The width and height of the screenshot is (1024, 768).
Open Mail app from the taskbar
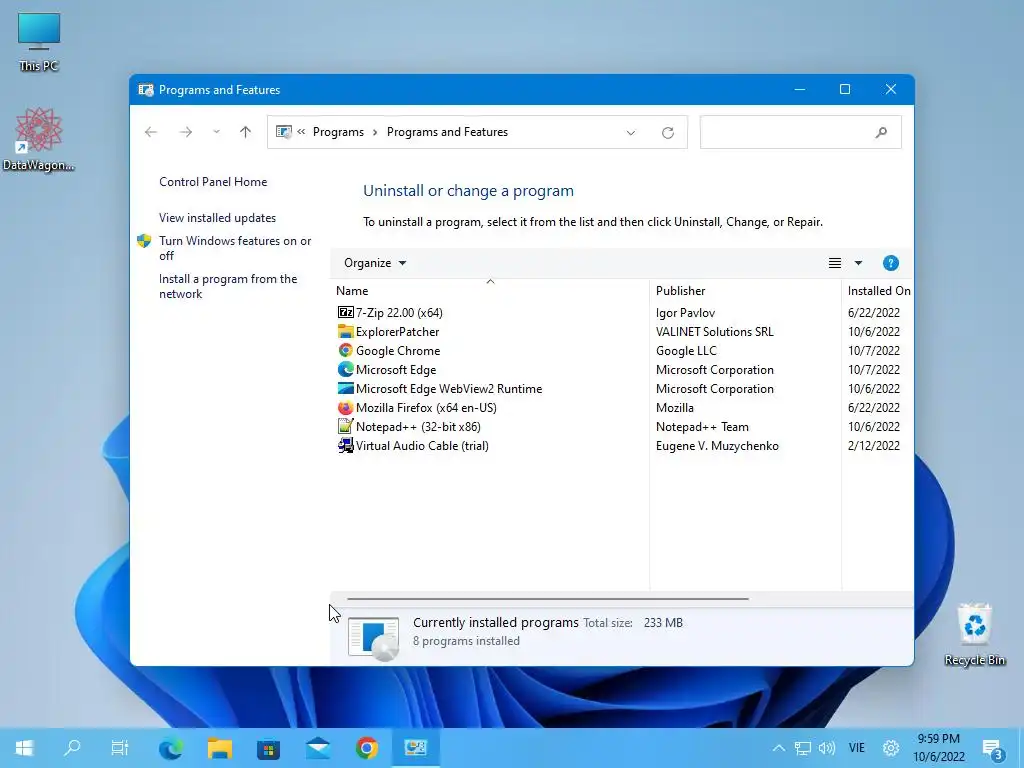point(318,748)
